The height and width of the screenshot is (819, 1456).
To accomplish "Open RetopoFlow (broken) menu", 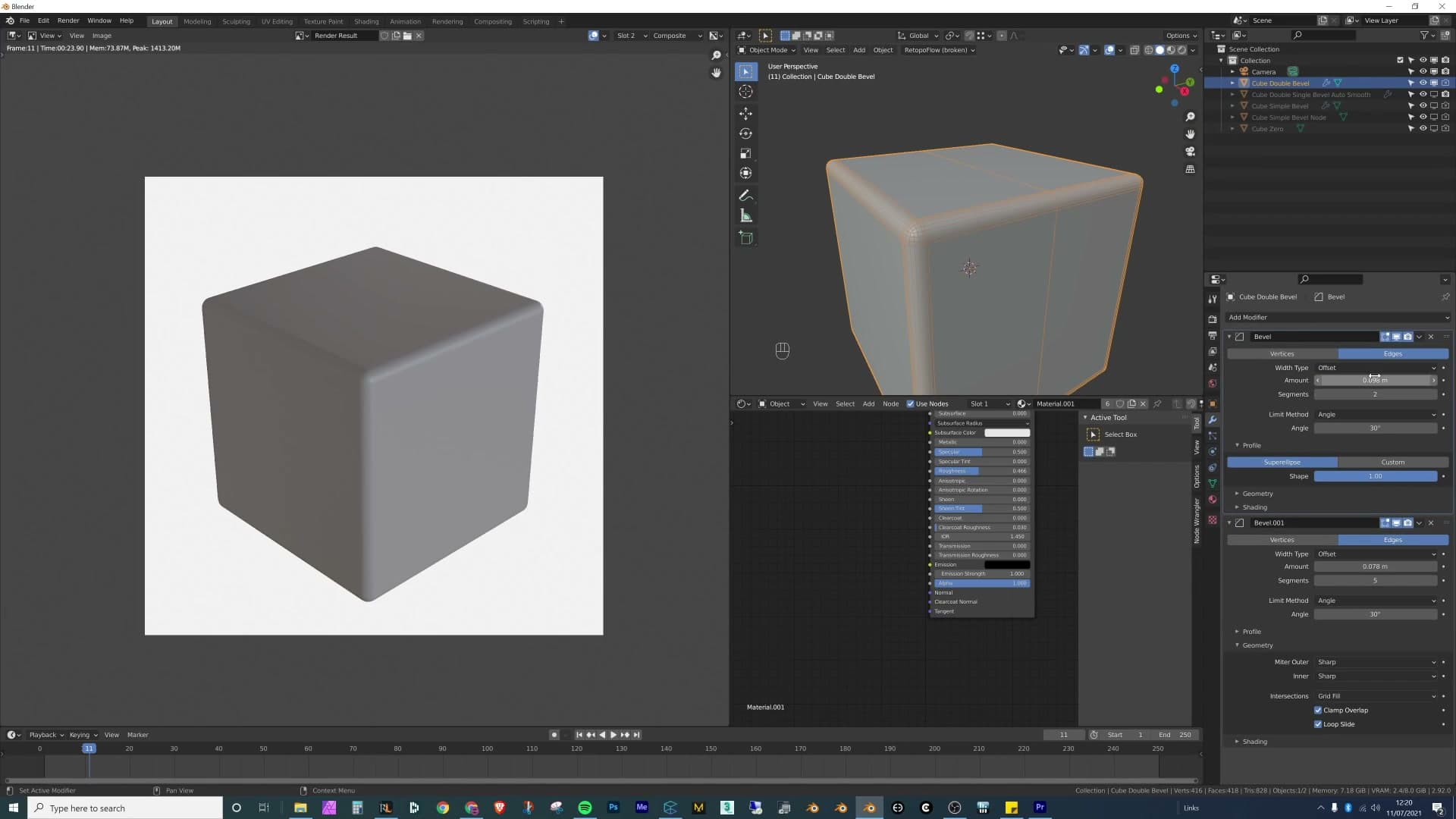I will tap(939, 50).
